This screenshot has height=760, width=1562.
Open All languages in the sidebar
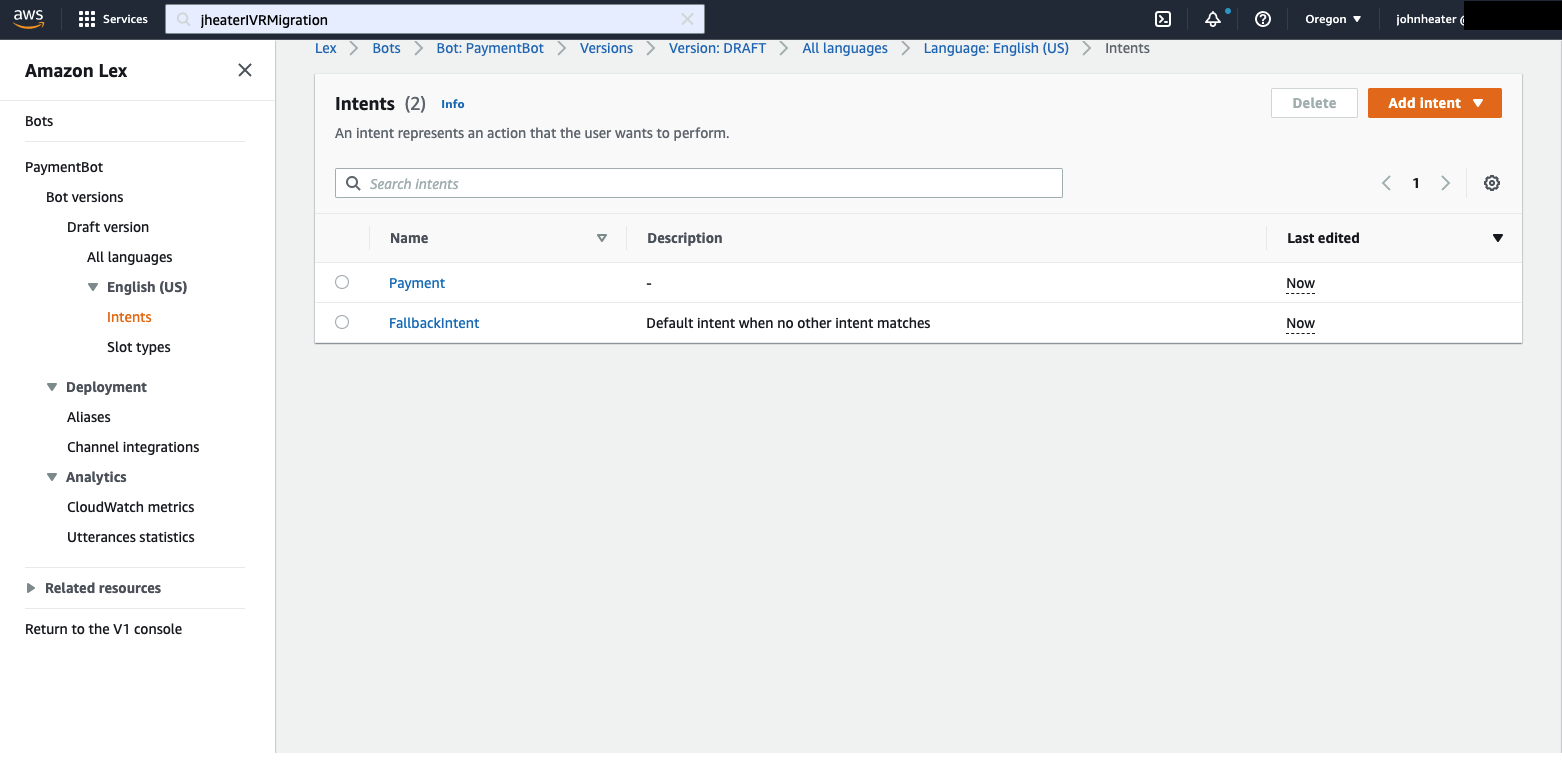130,257
